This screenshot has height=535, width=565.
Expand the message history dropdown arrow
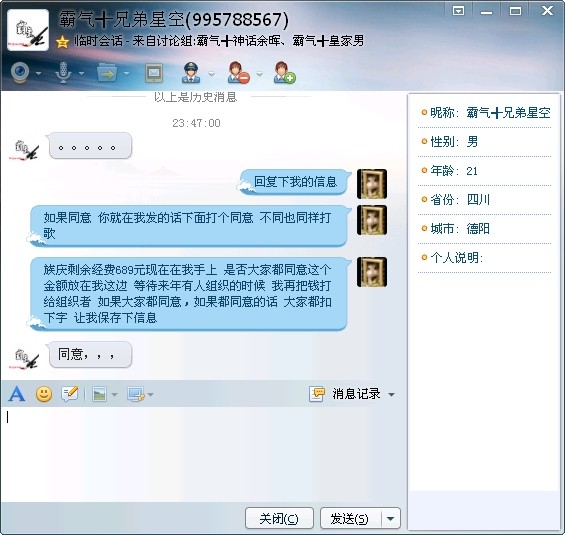tap(391, 394)
